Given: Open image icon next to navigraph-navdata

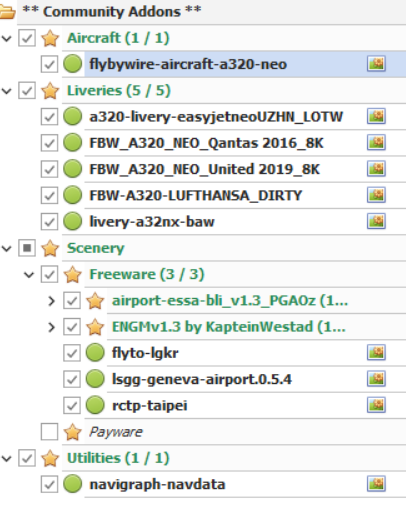Looking at the screenshot, I should pos(376,484).
